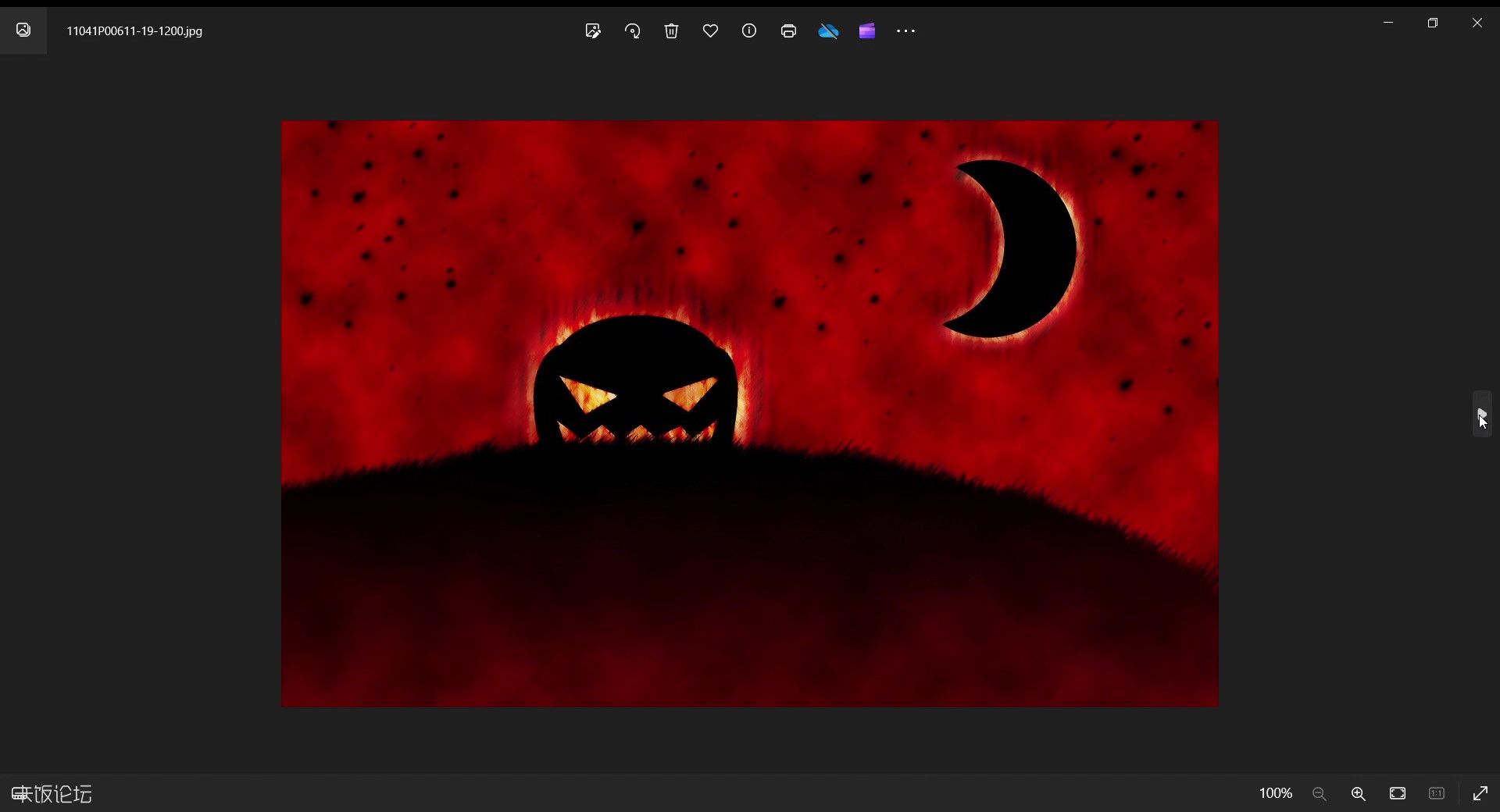The image size is (1500, 812).
Task: Launch Clipchamp video editor icon
Action: [x=867, y=31]
